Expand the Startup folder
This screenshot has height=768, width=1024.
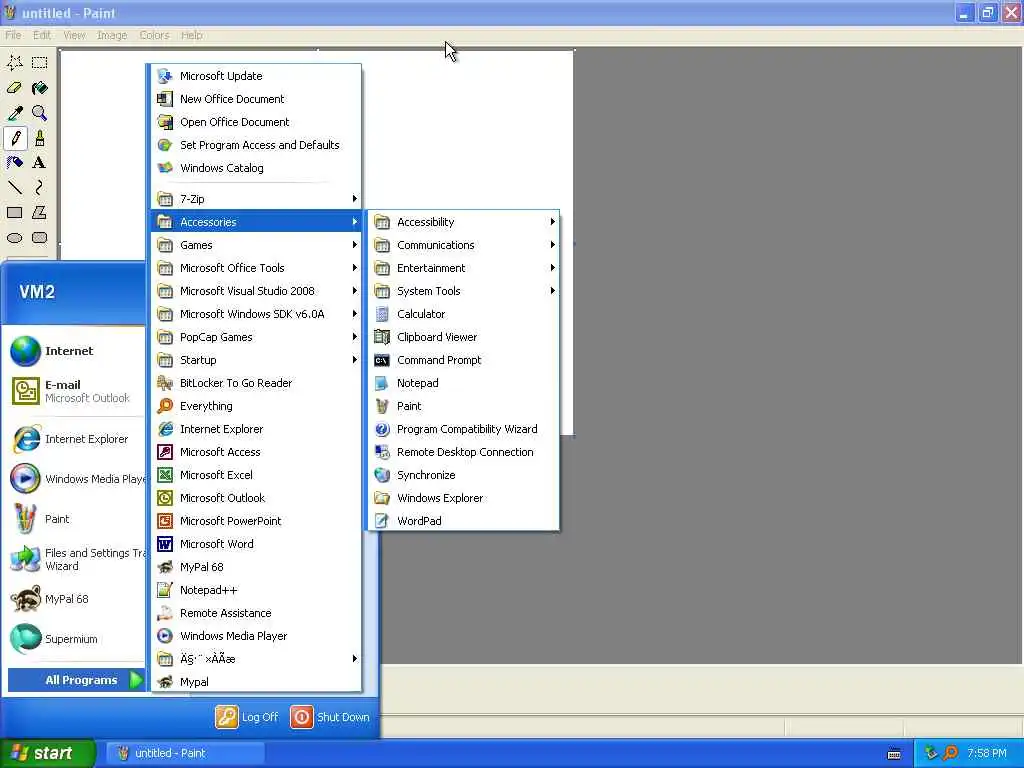[x=256, y=360]
